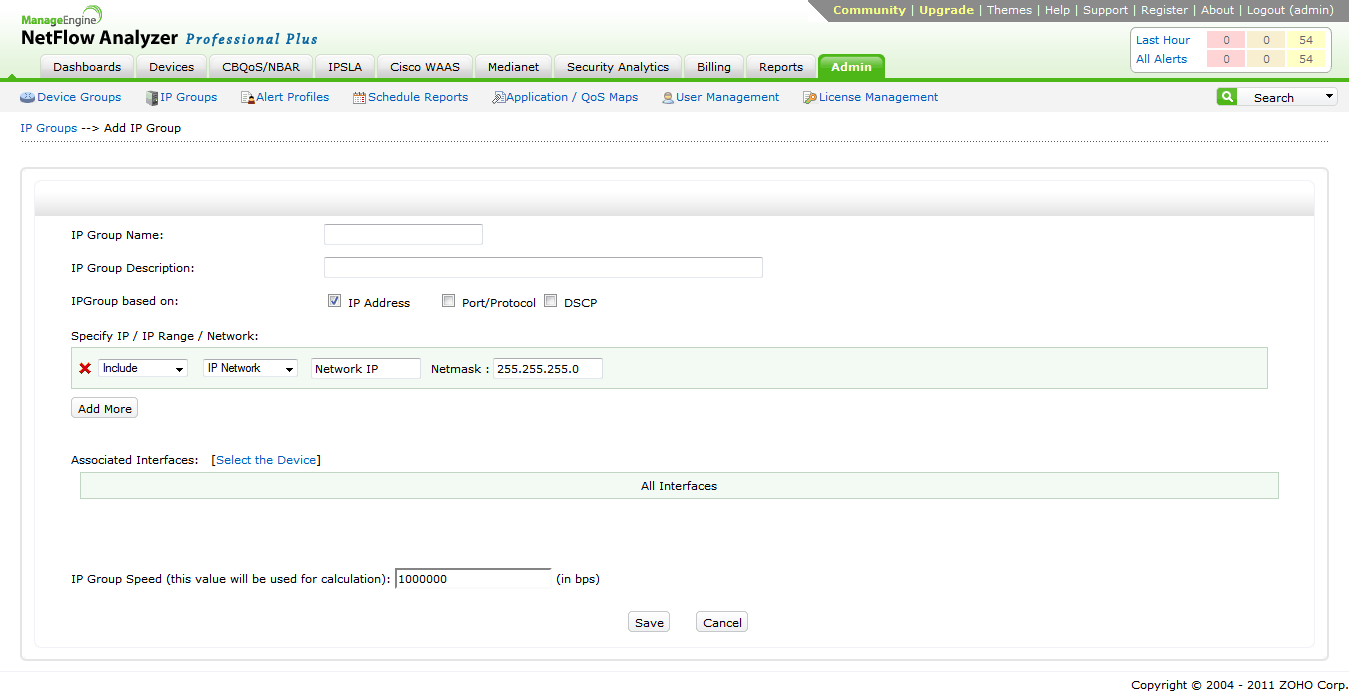Toggle the IP Address checkbox
1349x697 pixels.
click(x=335, y=301)
